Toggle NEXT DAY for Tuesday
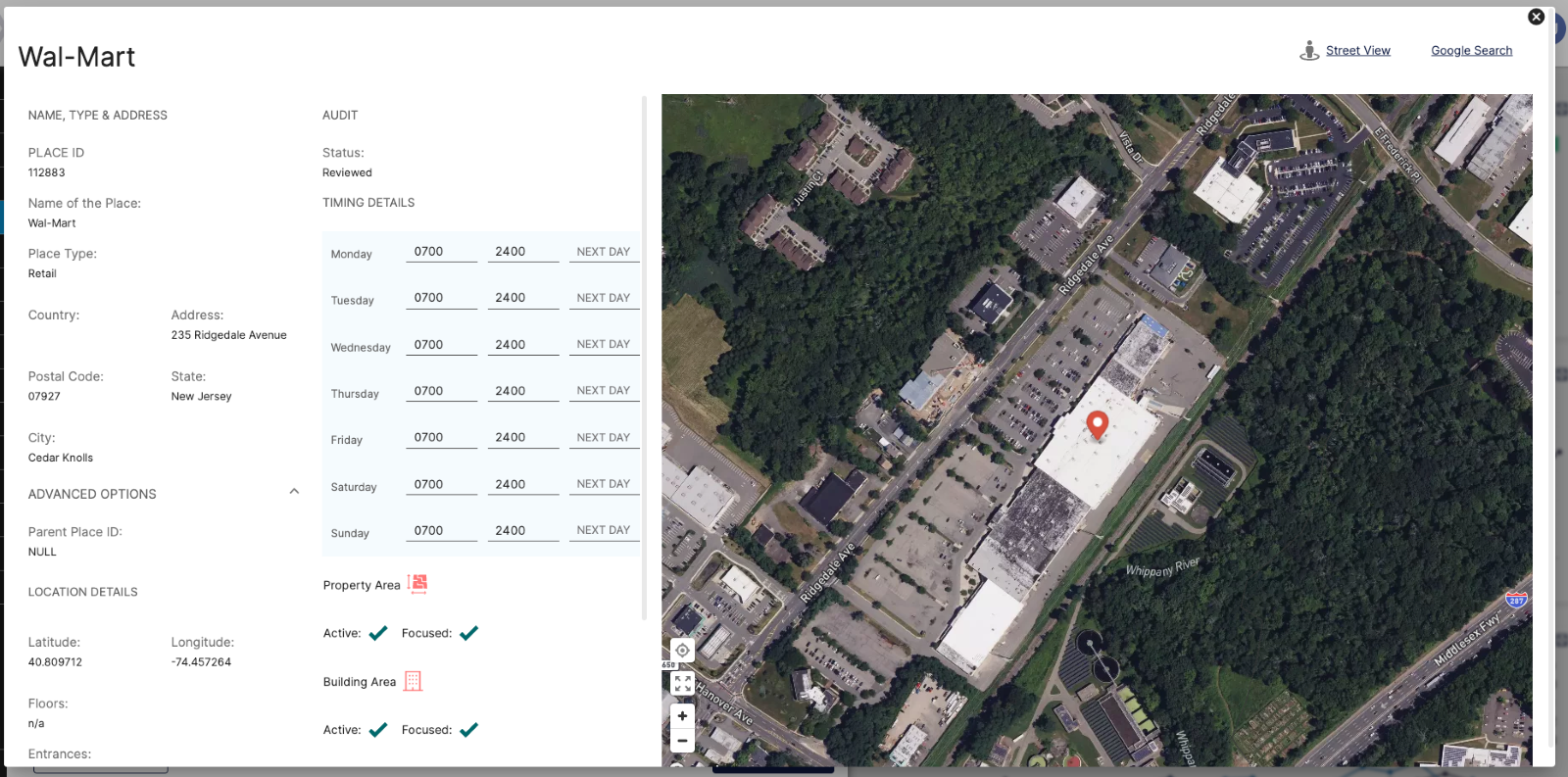 [x=604, y=298]
